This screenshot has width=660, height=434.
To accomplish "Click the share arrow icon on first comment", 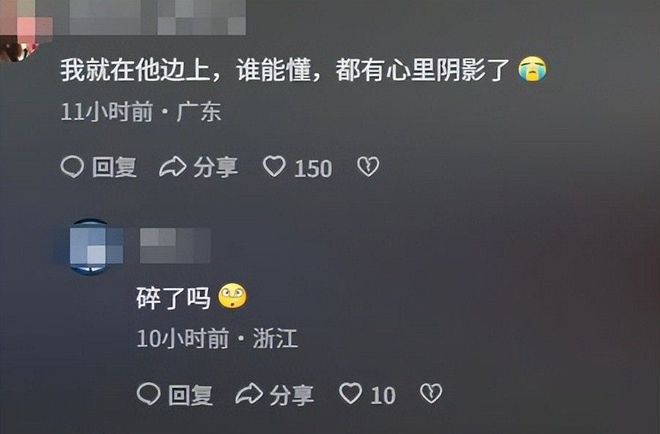I will (173, 167).
